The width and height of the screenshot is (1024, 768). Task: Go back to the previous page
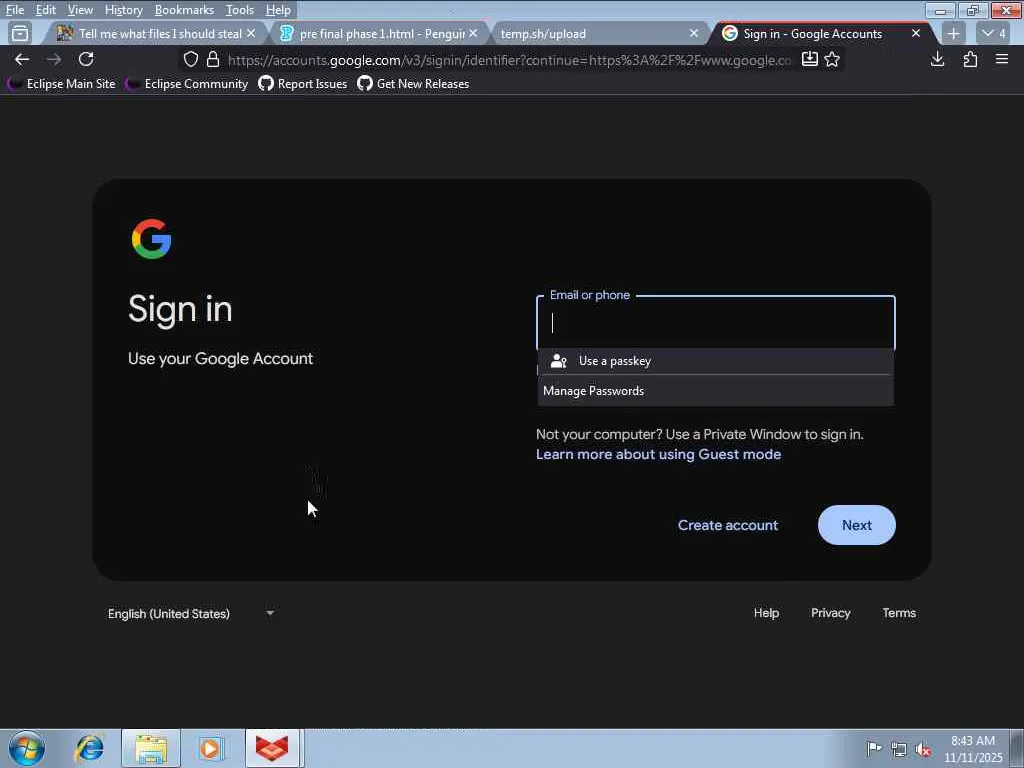pyautogui.click(x=22, y=59)
